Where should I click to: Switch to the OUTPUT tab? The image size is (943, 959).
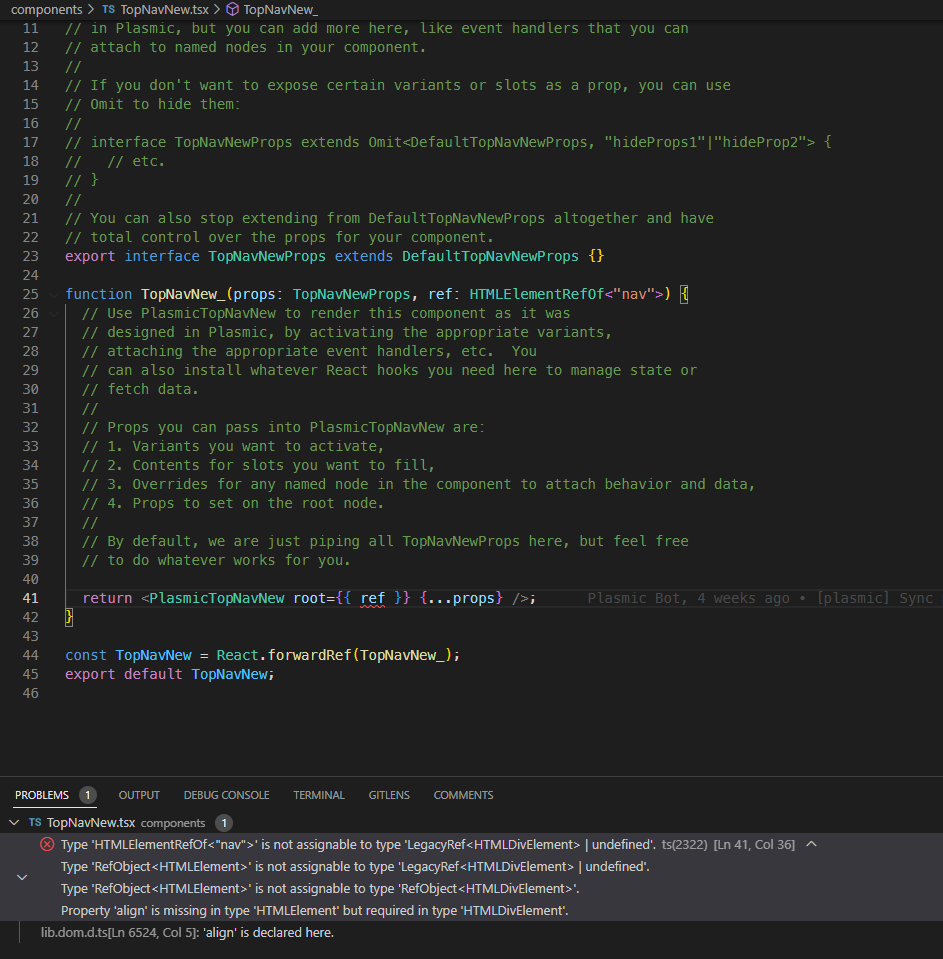[139, 795]
